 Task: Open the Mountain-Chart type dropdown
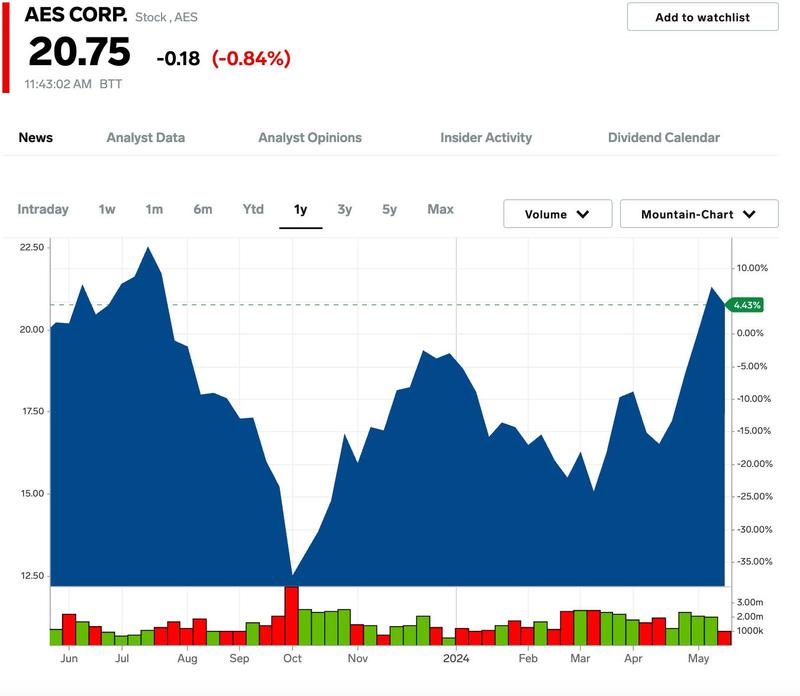tap(699, 214)
